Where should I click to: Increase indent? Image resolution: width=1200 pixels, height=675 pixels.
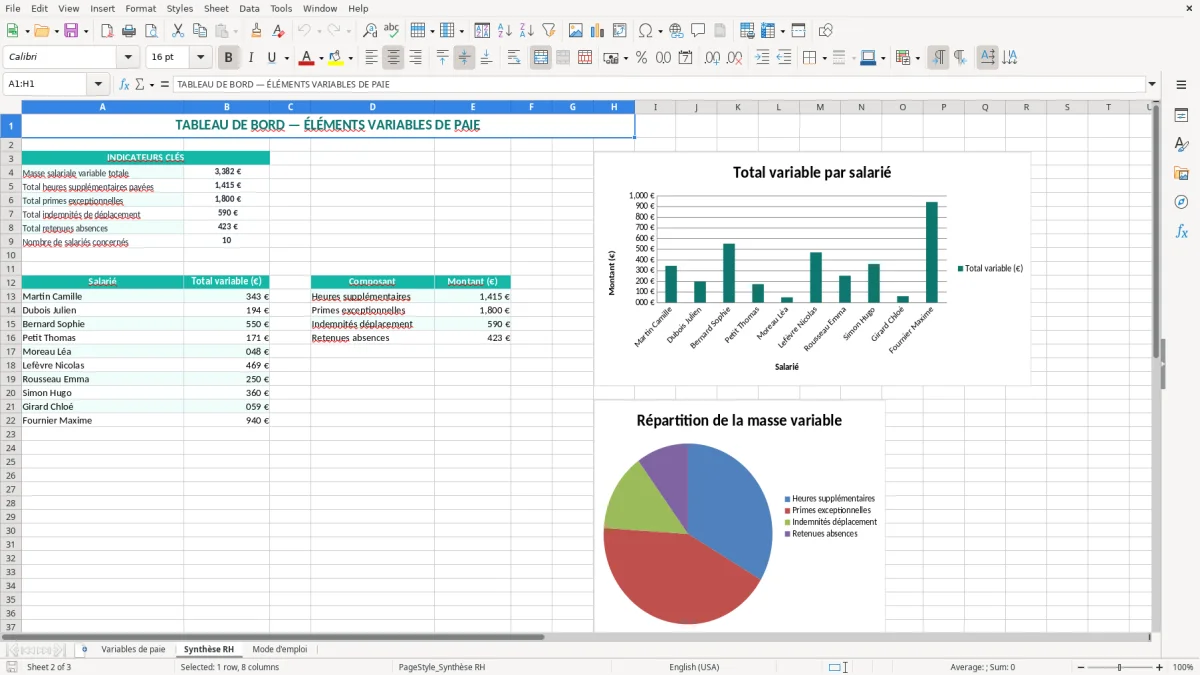point(762,58)
